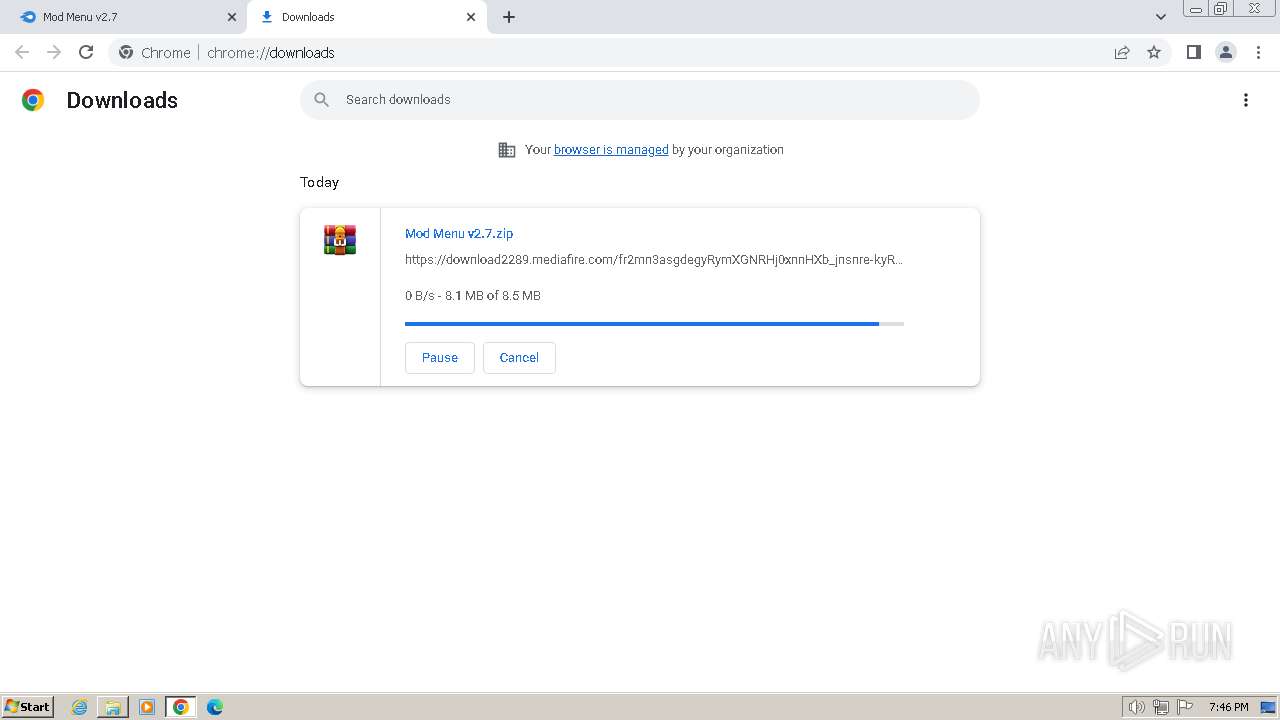Pause the Mod Menu v2.7.zip download
This screenshot has height=720, width=1280.
(440, 358)
